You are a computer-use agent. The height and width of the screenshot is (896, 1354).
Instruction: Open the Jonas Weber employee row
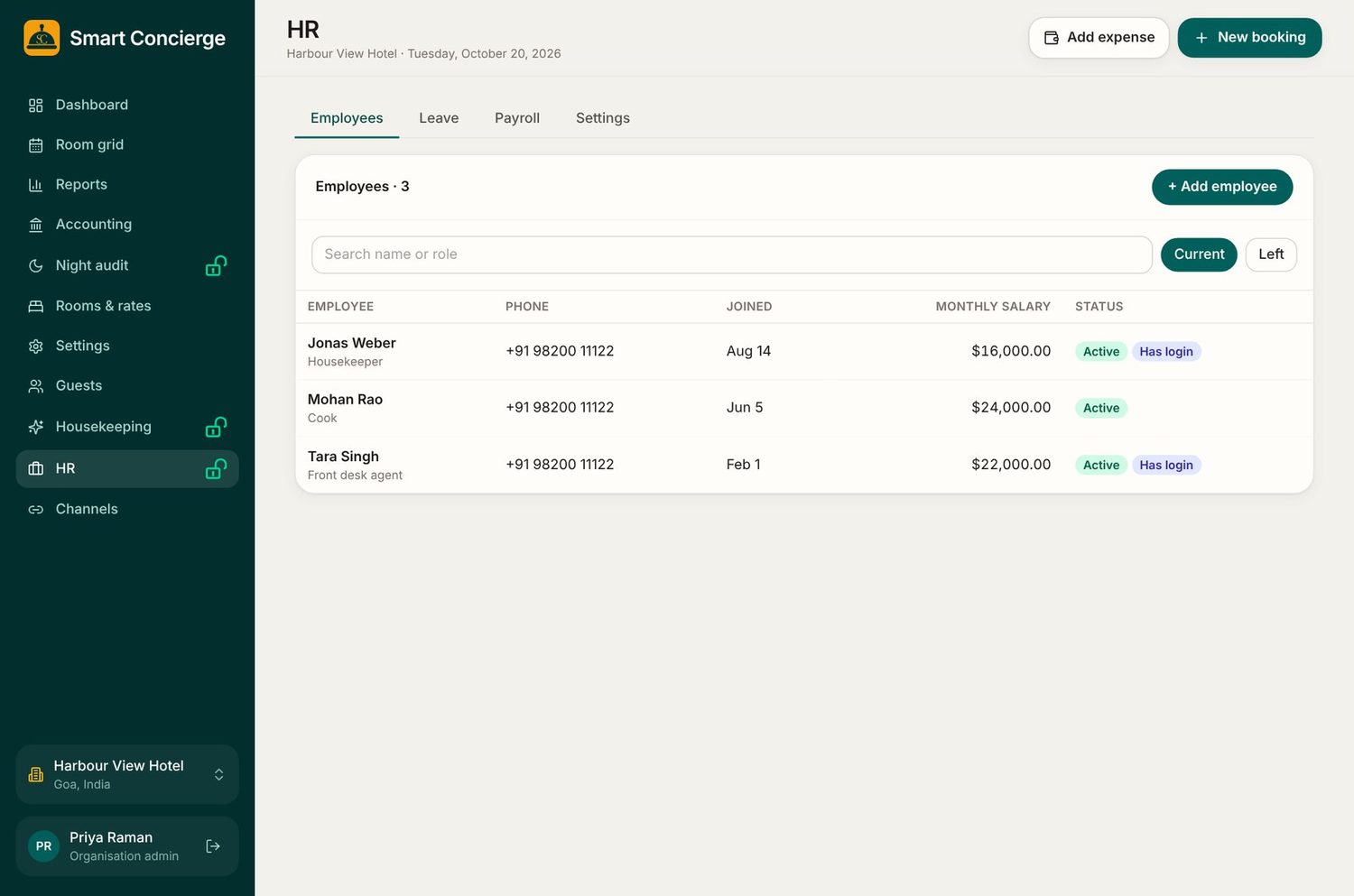tap(804, 352)
